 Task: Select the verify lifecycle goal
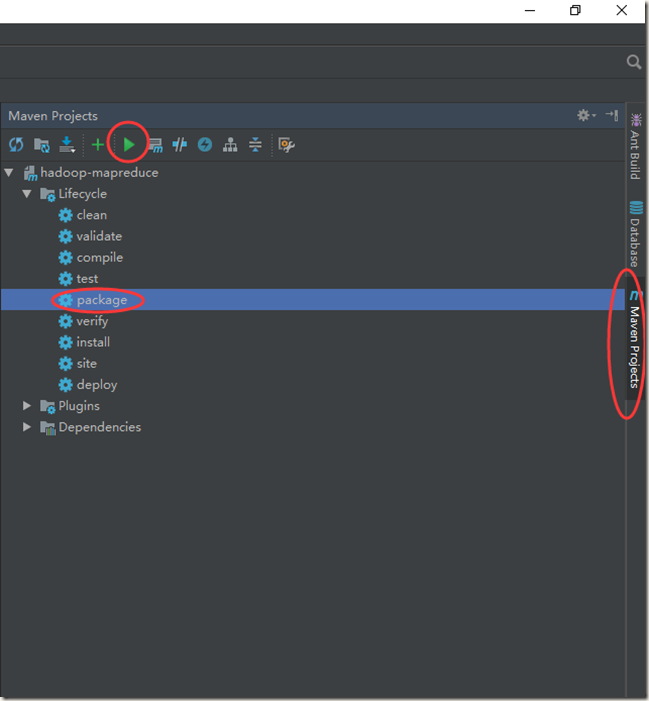point(92,321)
